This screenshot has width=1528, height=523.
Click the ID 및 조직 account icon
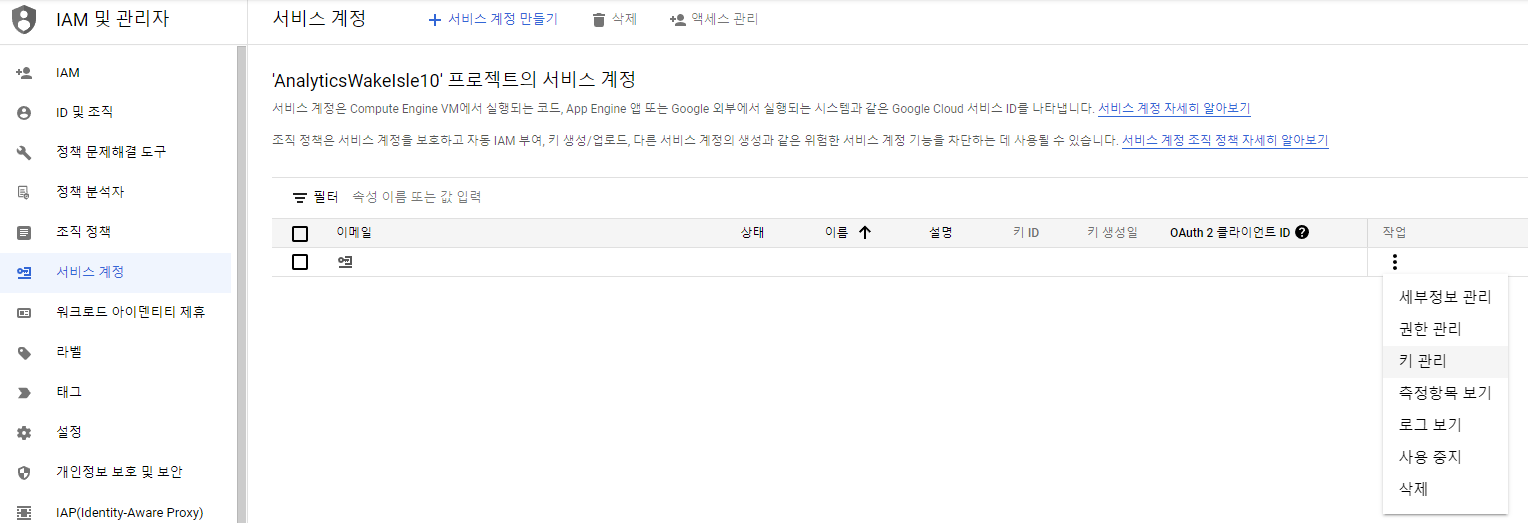pos(24,112)
